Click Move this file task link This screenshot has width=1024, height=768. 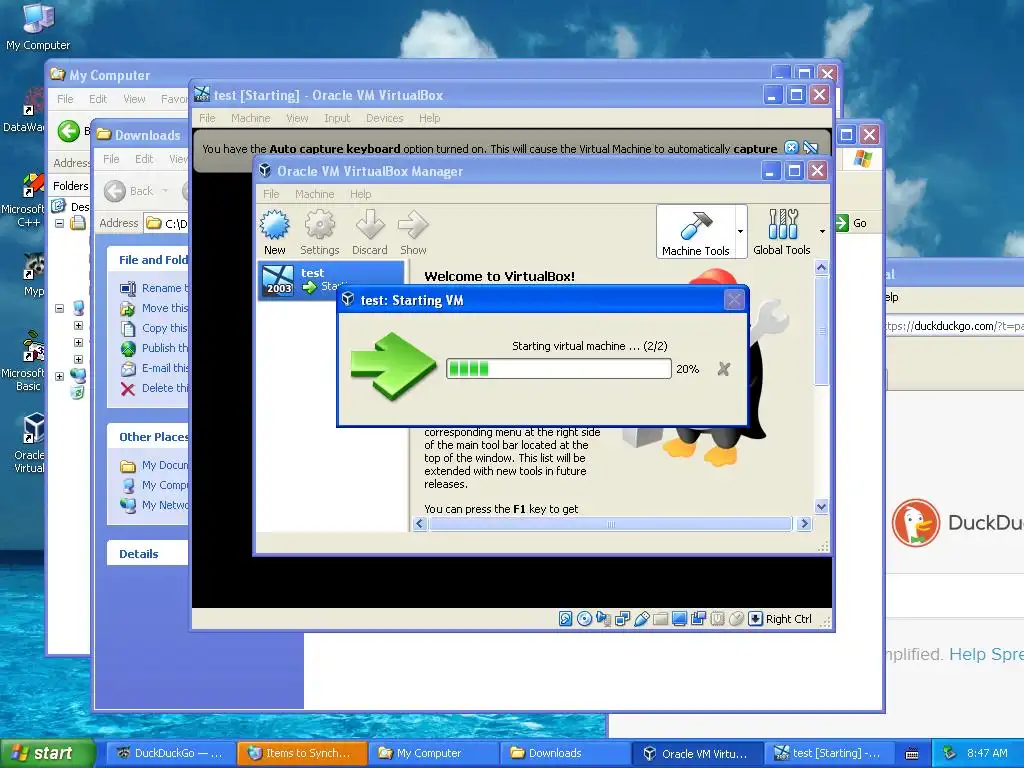(x=154, y=308)
